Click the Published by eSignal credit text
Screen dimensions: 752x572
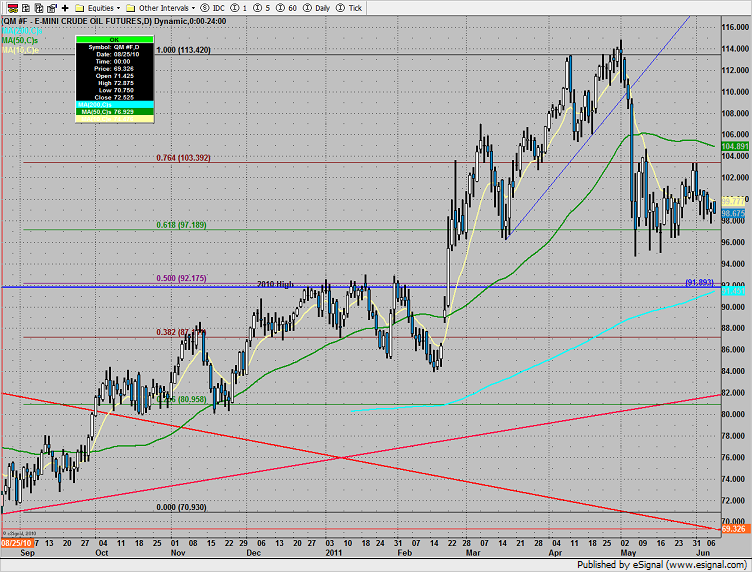pyautogui.click(x=663, y=565)
